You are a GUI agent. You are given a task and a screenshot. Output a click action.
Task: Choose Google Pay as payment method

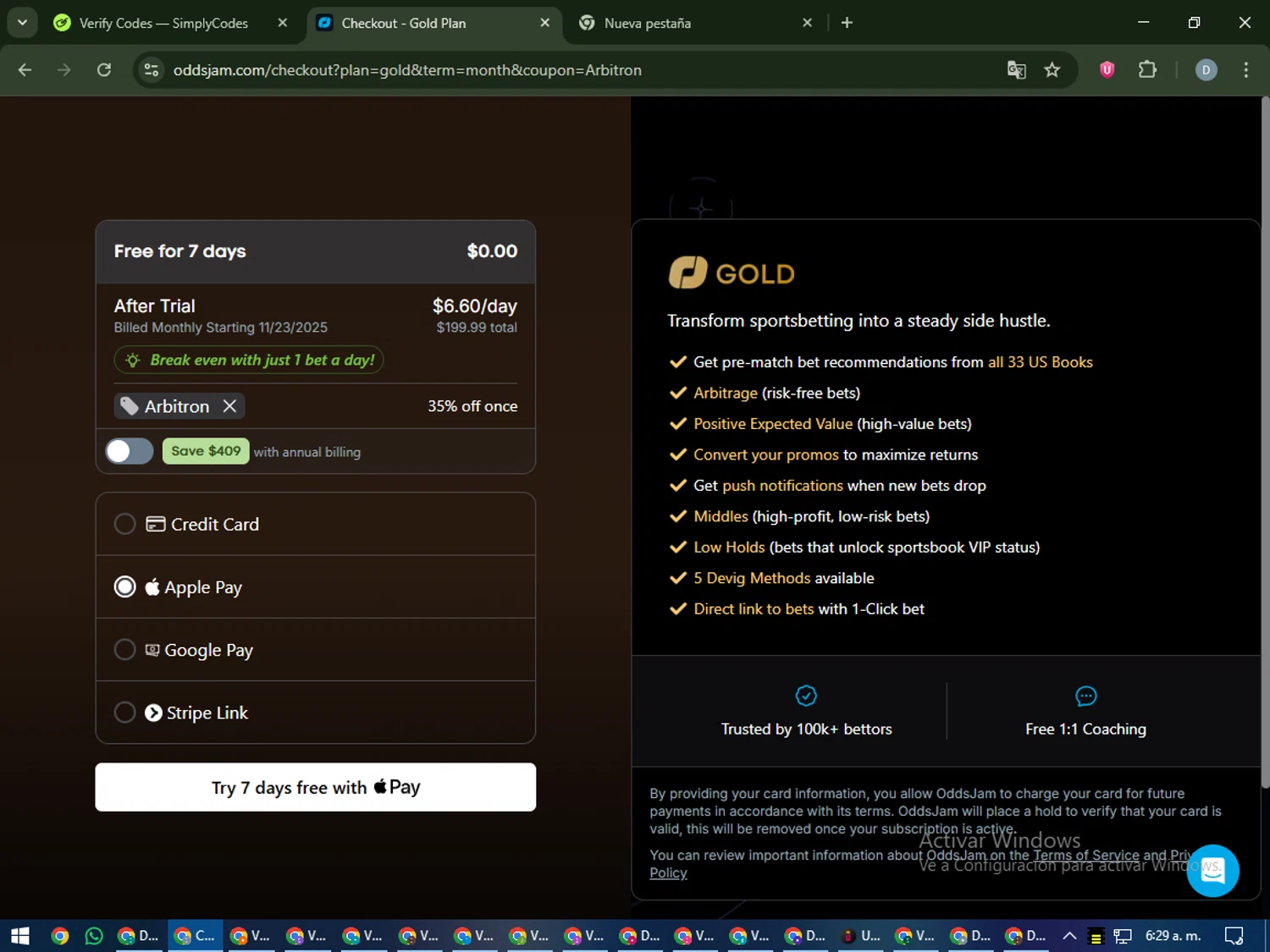click(x=316, y=650)
